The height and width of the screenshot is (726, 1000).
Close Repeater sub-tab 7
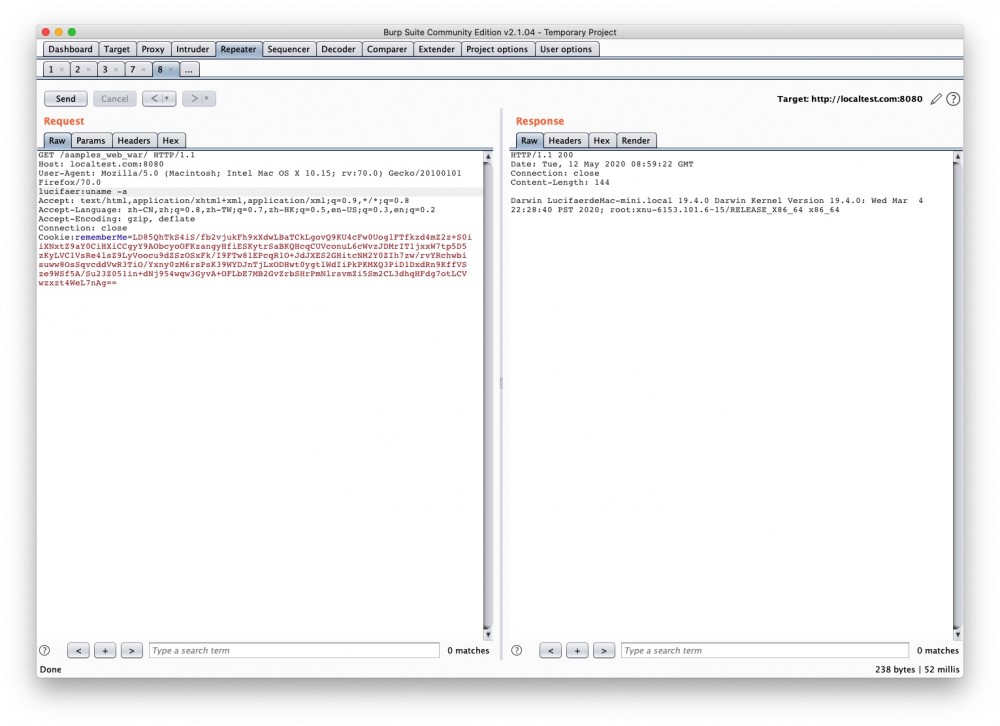(x=143, y=70)
